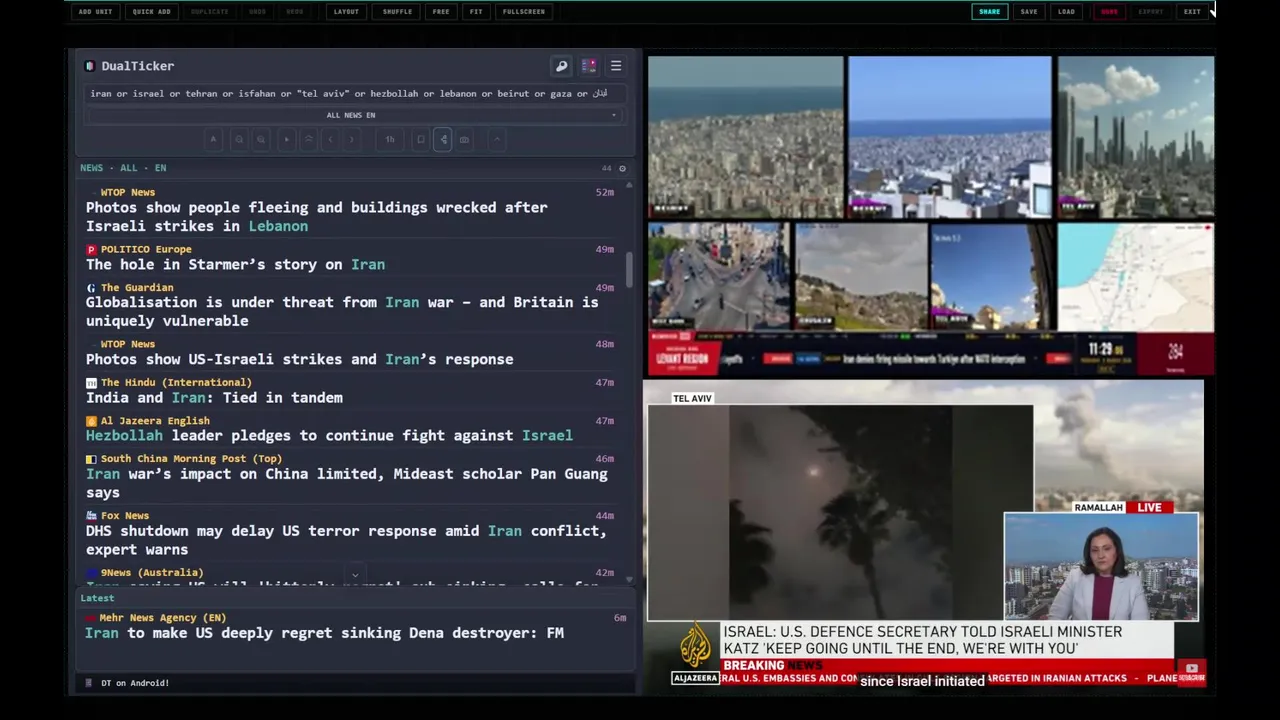The image size is (1280, 720).
Task: Collapse ticker toolbar with up chevron
Action: pyautogui.click(x=497, y=140)
